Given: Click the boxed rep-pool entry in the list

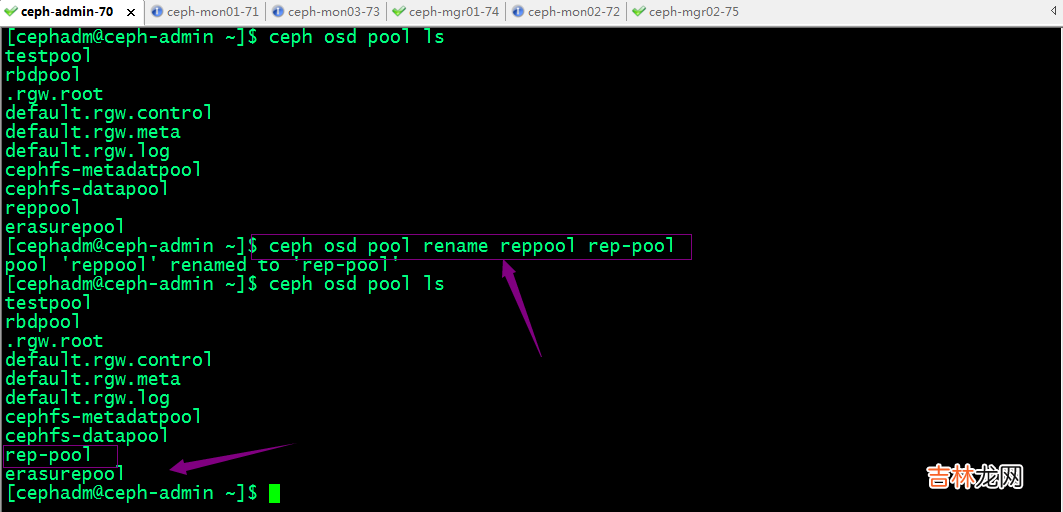Looking at the screenshot, I should pos(49,455).
